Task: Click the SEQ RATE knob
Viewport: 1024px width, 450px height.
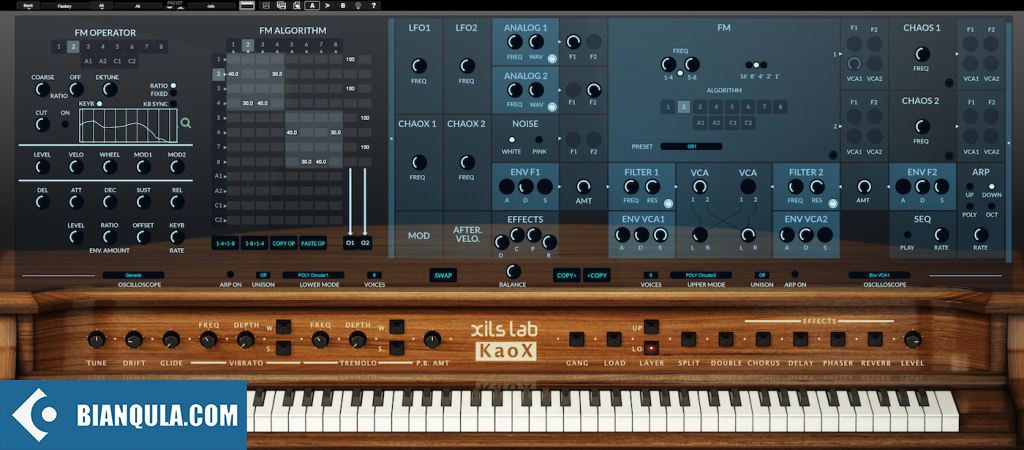Action: [941, 235]
